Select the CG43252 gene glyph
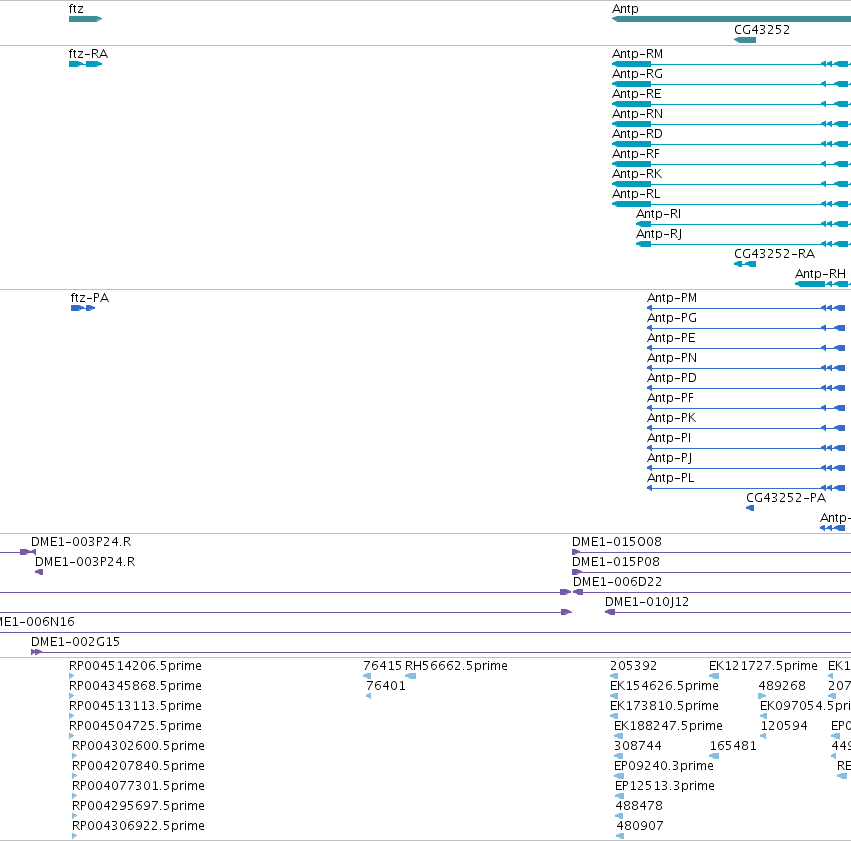 pyautogui.click(x=745, y=40)
